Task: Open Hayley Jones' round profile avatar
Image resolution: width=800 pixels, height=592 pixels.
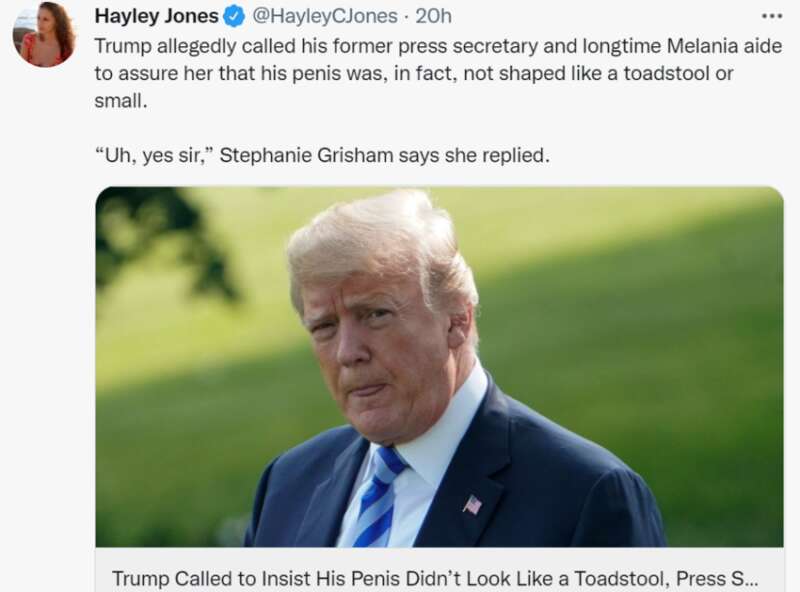Action: (x=45, y=34)
